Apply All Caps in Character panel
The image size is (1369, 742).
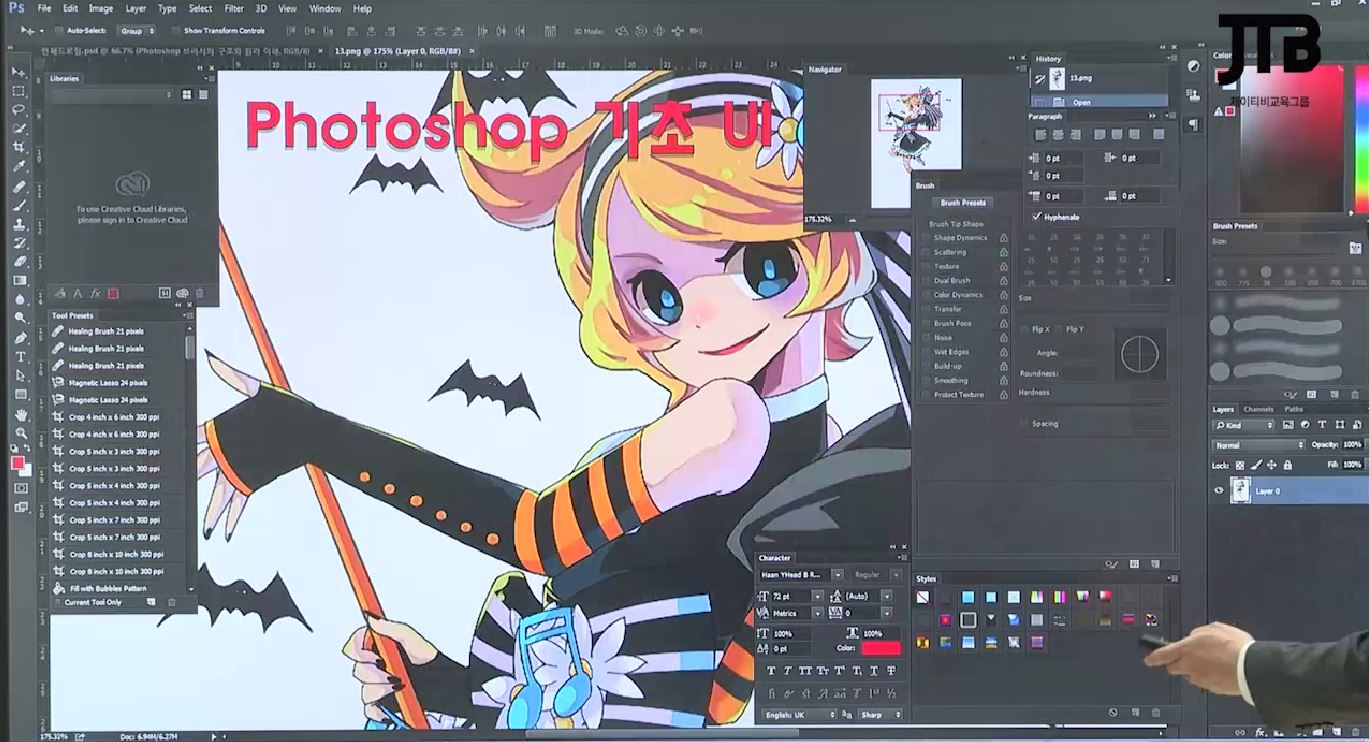(807, 670)
